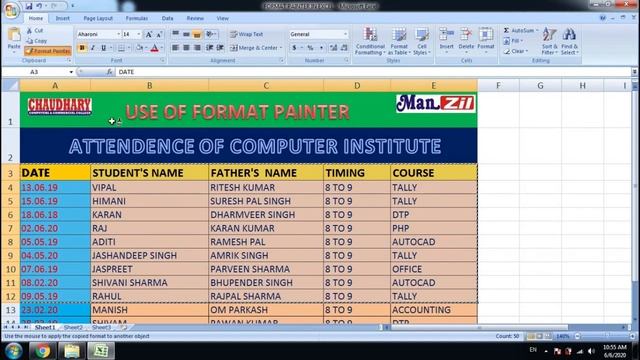This screenshot has width=640, height=360.
Task: Switch to the Insert ribbon tab
Action: (x=62, y=18)
